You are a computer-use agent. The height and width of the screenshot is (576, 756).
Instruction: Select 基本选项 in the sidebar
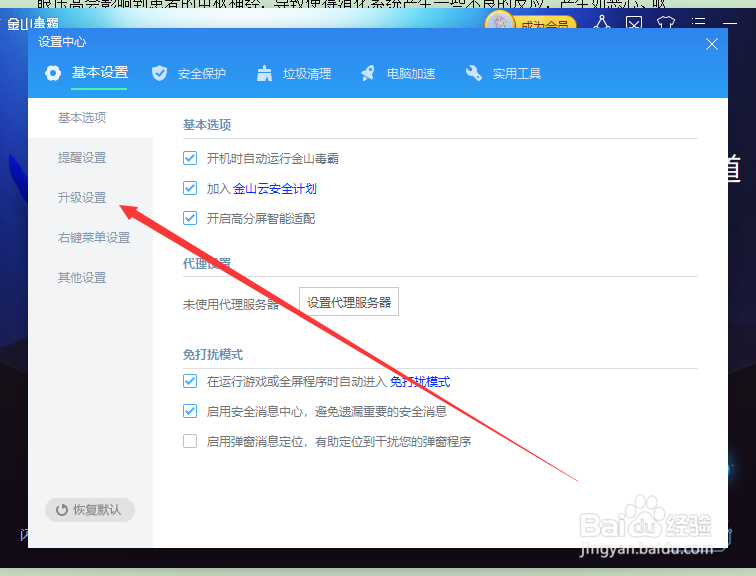[x=82, y=118]
